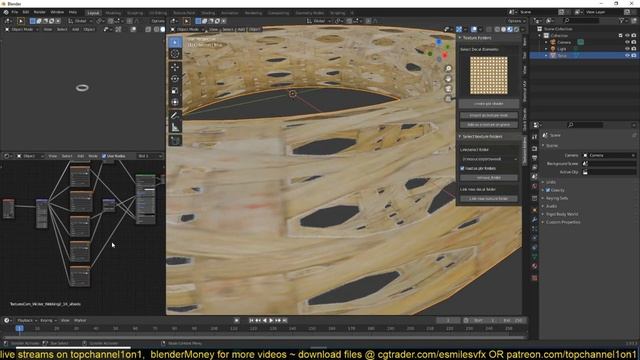Screen dimensions: 640x360
Task: Toggle camera view navigation icon
Action: 448,89
